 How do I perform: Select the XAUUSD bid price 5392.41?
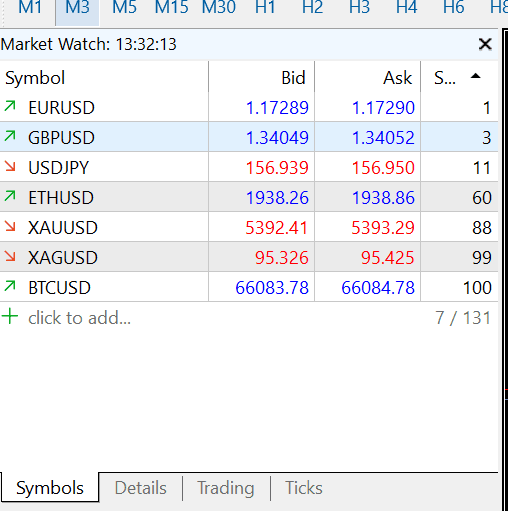pyautogui.click(x=276, y=228)
